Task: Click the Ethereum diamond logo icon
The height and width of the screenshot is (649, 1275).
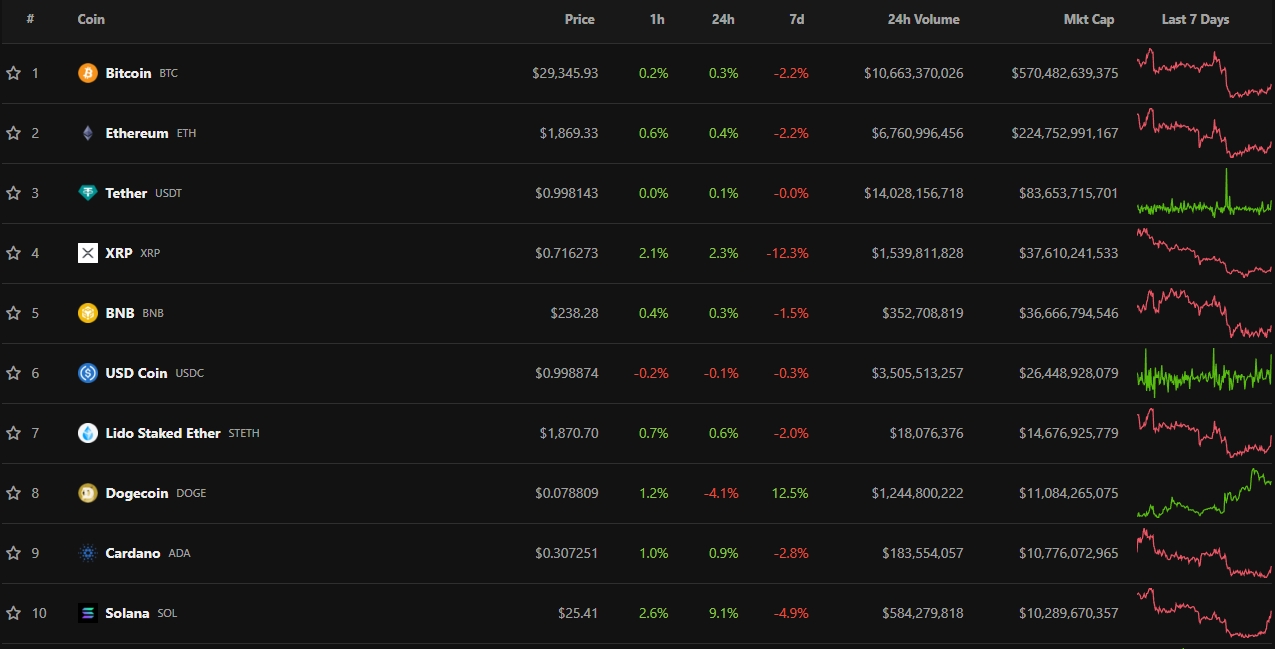Action: (x=88, y=133)
